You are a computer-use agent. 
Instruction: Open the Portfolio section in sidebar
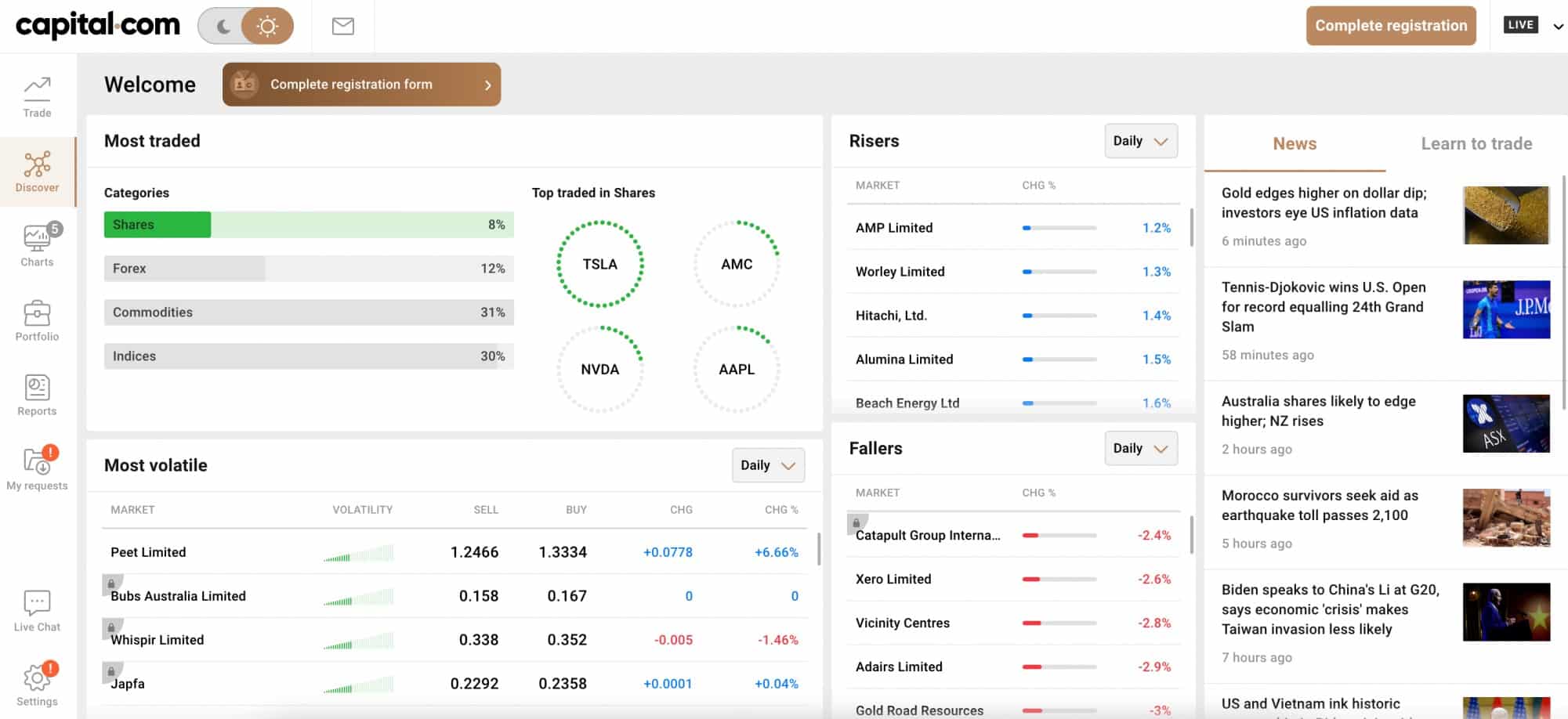37,320
